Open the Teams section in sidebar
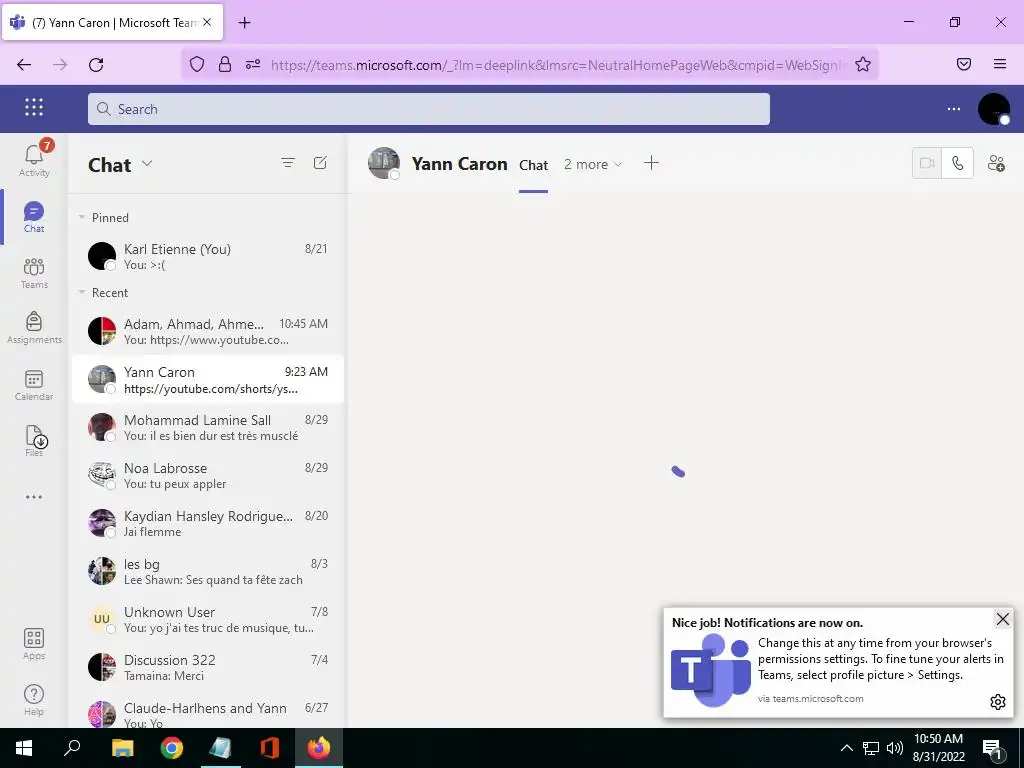The image size is (1024, 768). pos(34,273)
